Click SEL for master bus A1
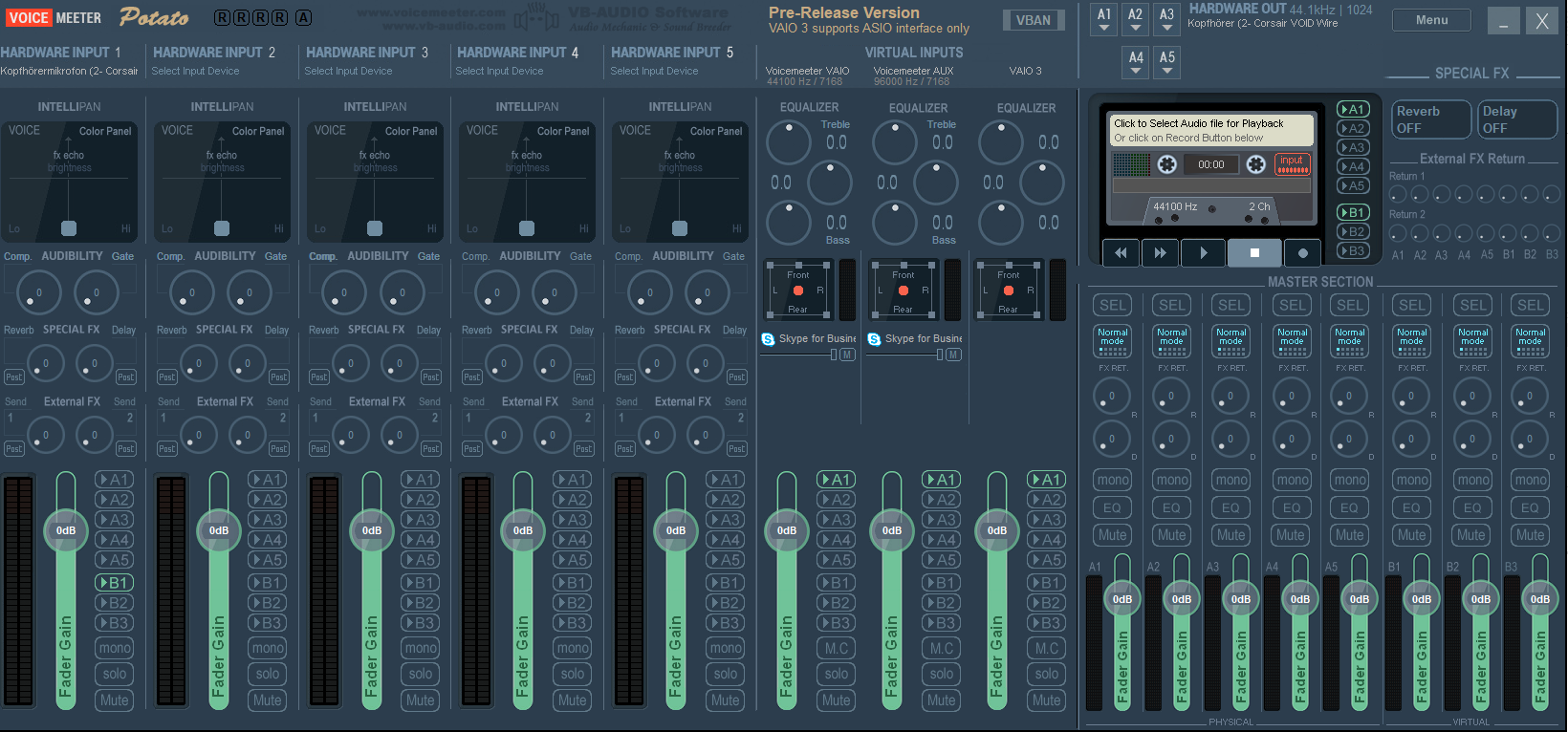1568x732 pixels. click(1113, 306)
